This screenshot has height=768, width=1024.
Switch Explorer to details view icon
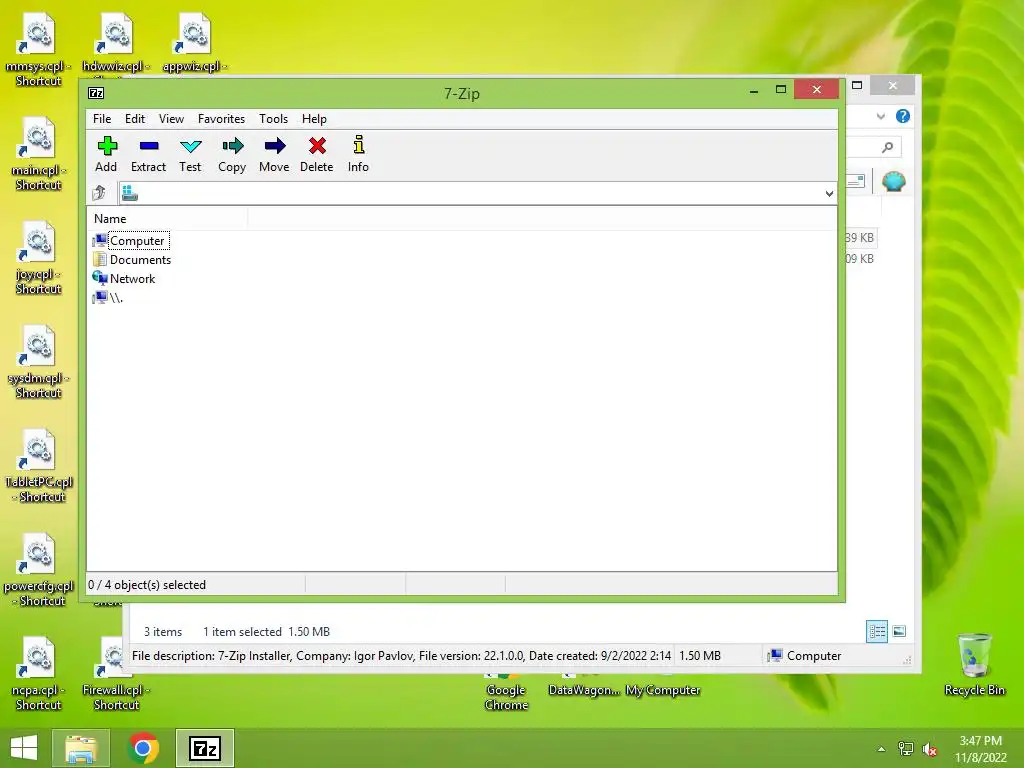[877, 631]
